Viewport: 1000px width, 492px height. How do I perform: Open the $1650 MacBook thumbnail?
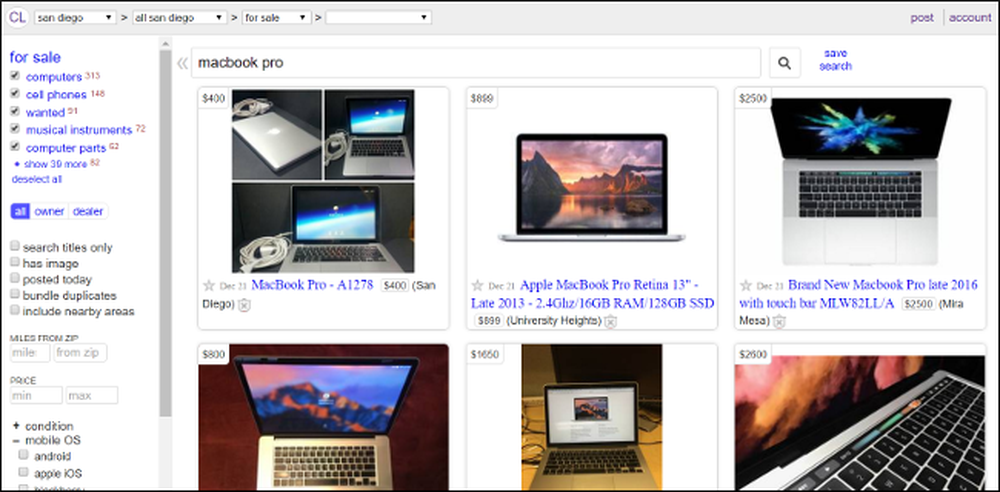(x=592, y=417)
